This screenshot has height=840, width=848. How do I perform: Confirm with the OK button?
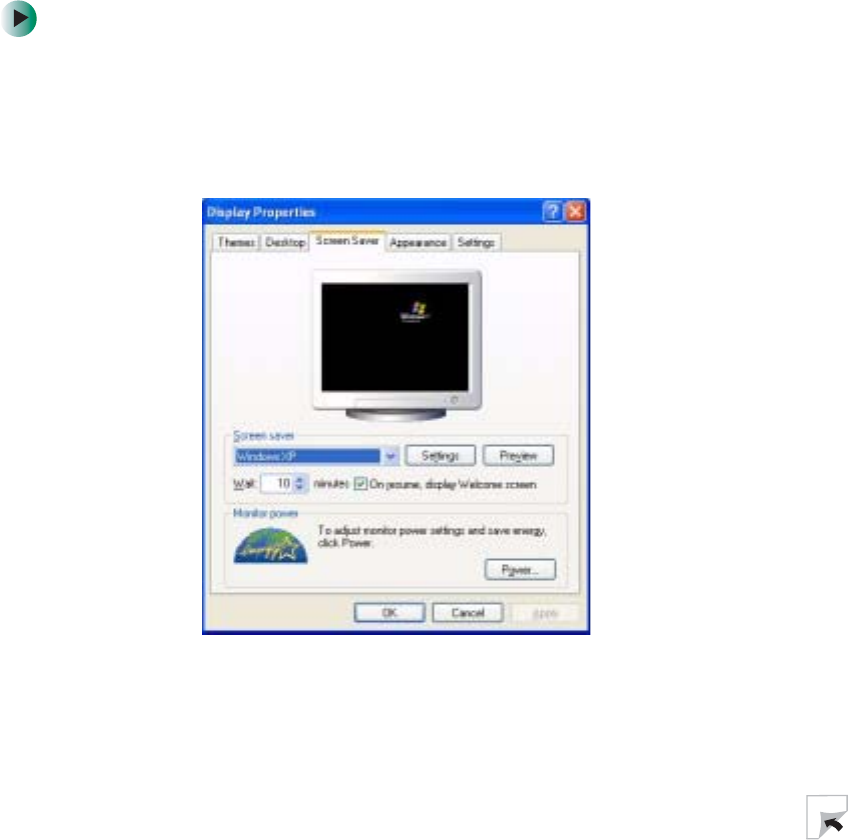click(389, 613)
